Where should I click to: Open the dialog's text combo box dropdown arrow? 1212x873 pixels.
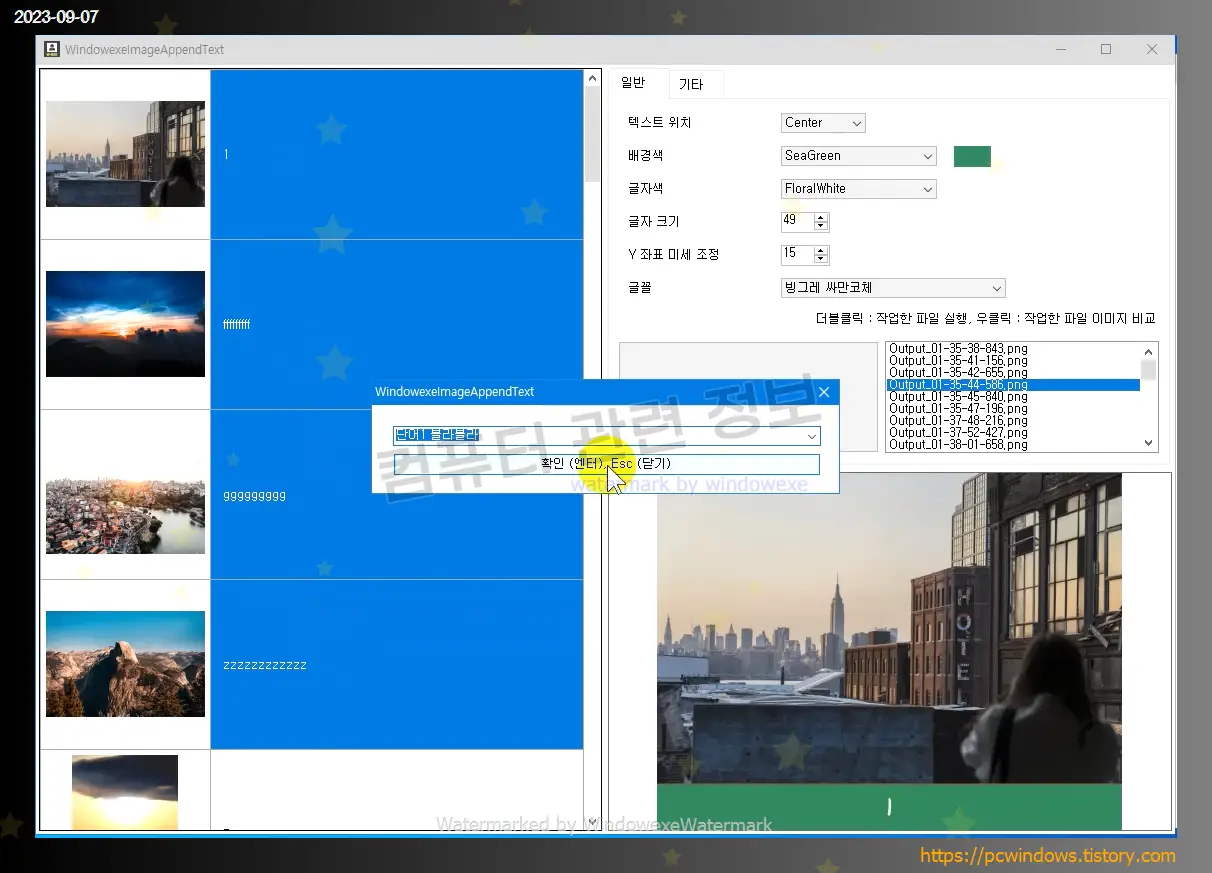pyautogui.click(x=811, y=436)
